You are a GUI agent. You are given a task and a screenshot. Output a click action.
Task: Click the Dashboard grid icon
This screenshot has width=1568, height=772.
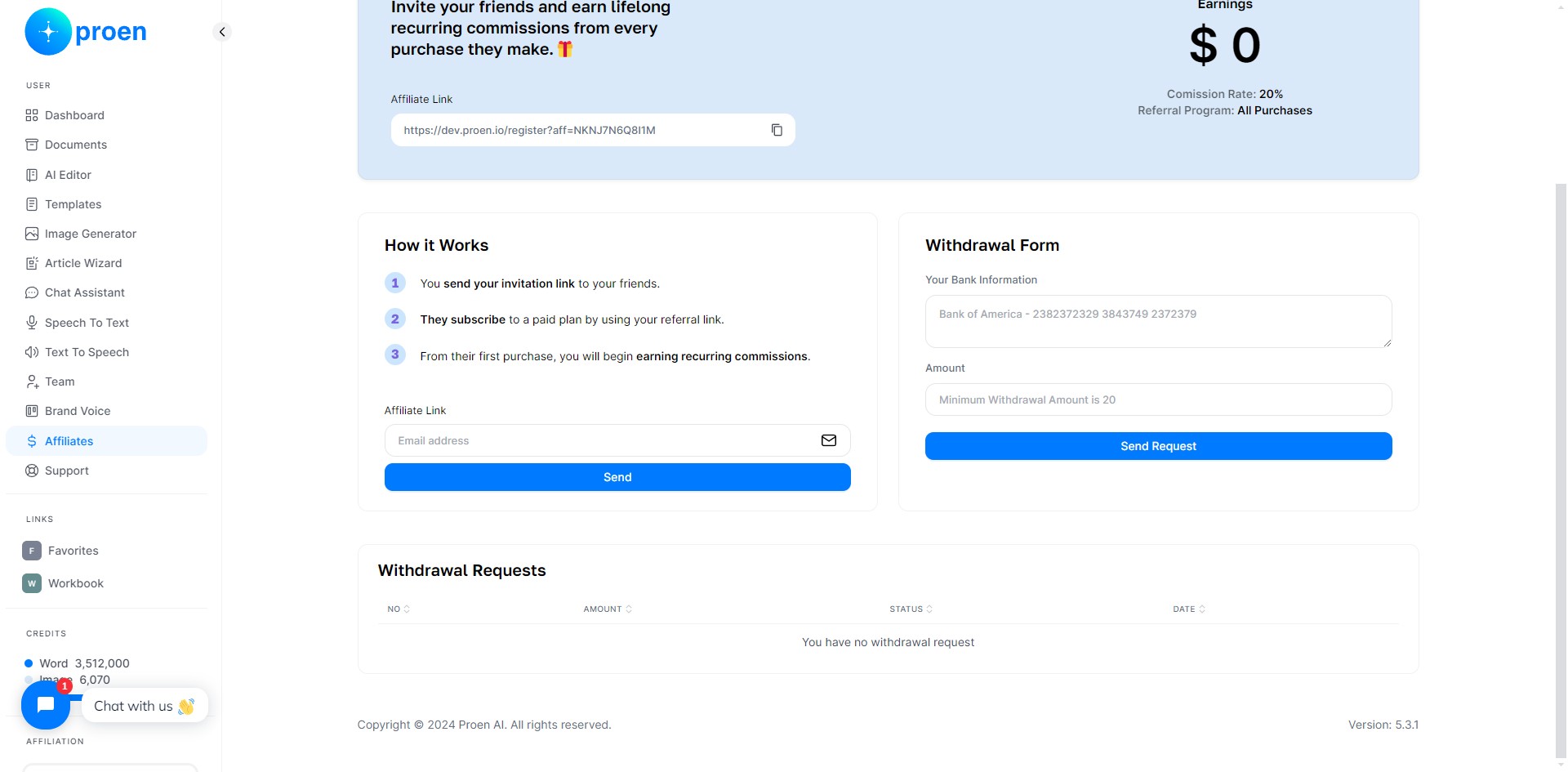(32, 115)
